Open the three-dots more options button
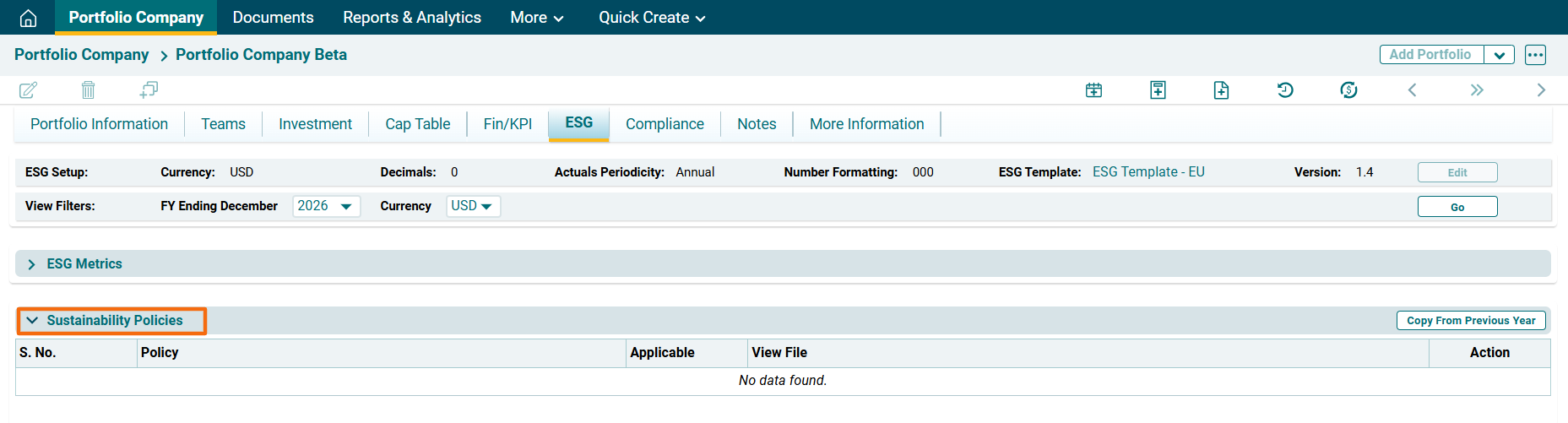Viewport: 1568px width, 423px height. pyautogui.click(x=1535, y=55)
